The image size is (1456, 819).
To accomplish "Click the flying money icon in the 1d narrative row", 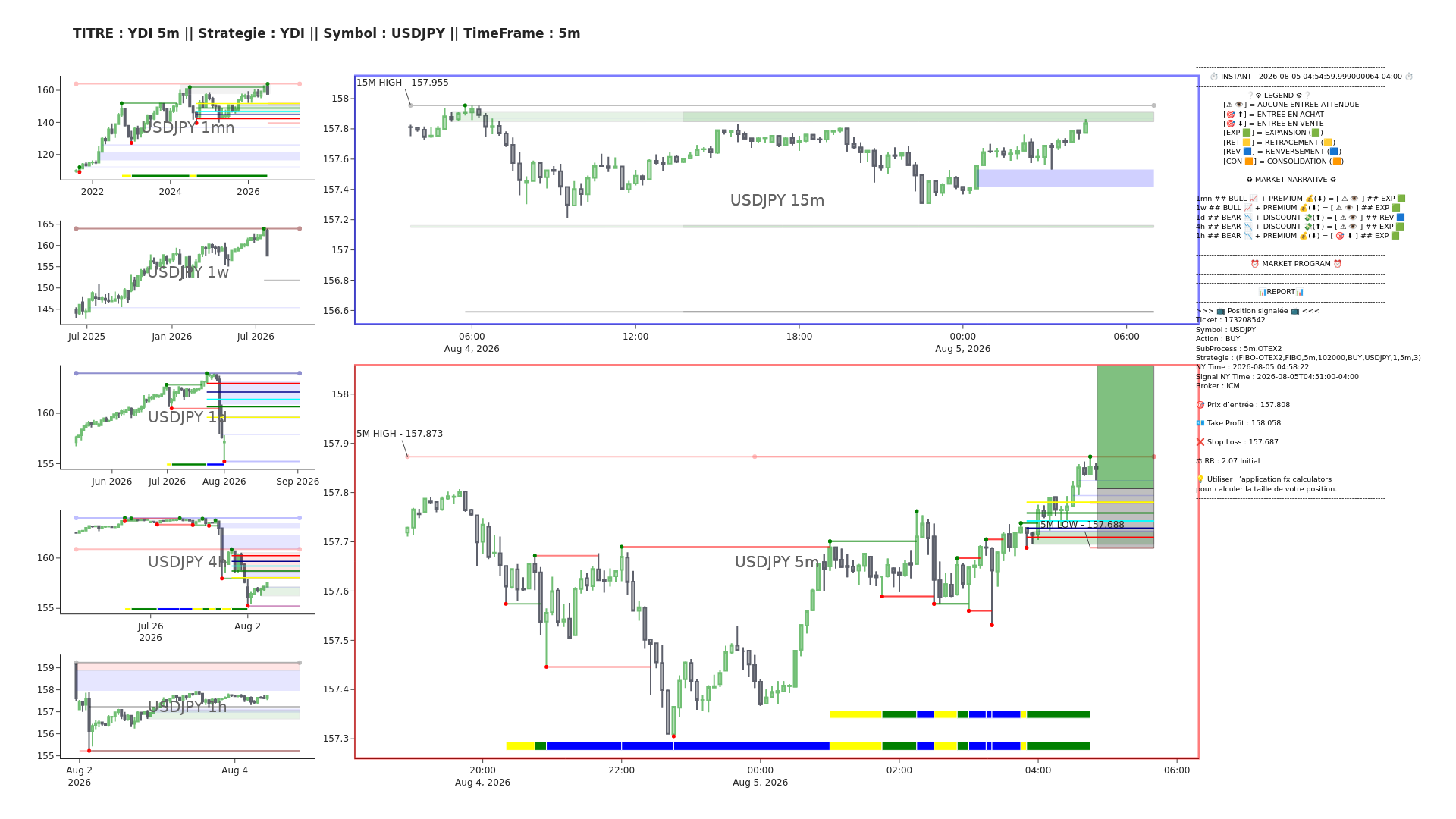I will tap(1308, 218).
